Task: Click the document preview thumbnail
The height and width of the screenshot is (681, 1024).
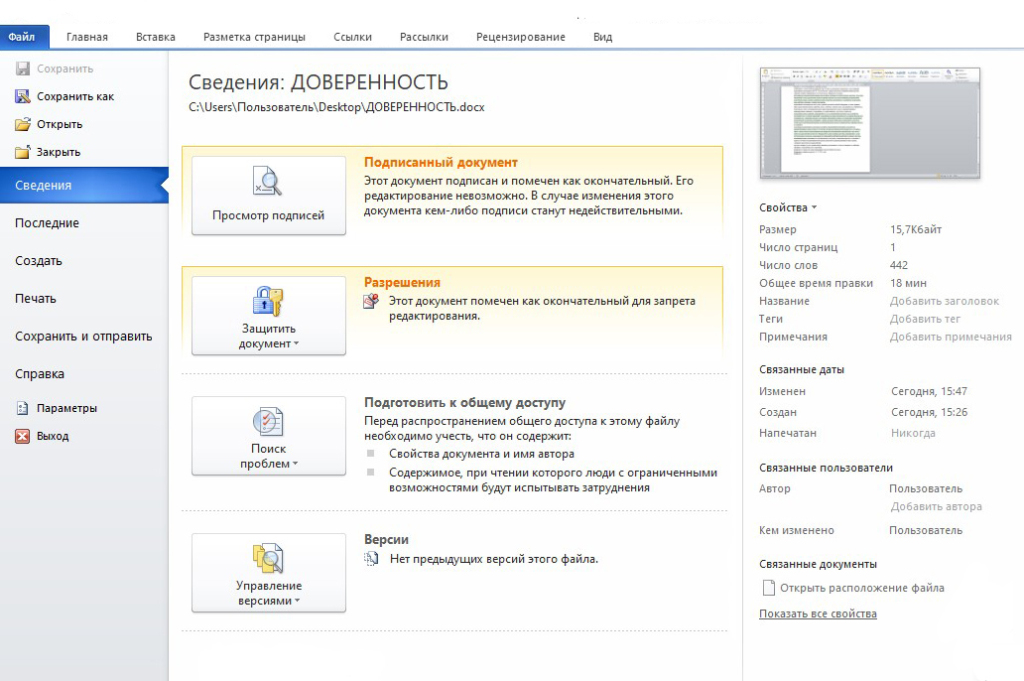Action: point(870,124)
